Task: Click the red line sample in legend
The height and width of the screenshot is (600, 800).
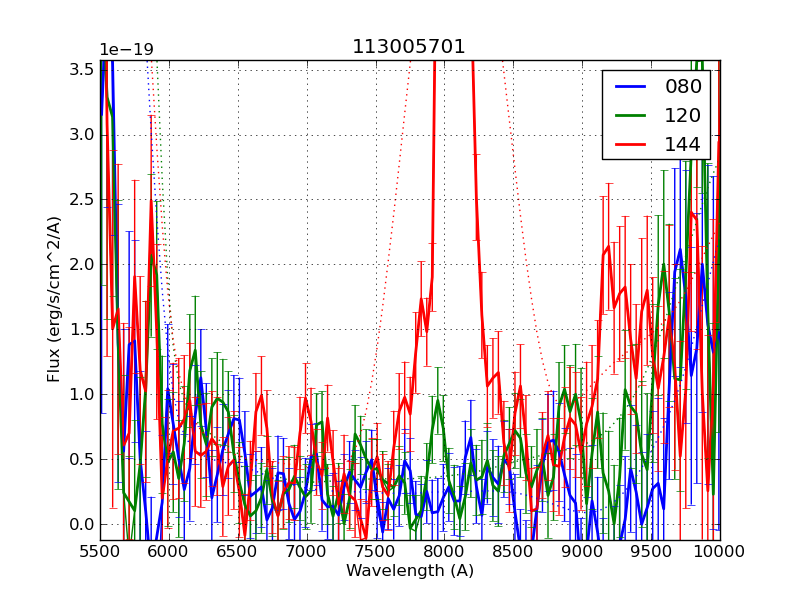Action: [x=630, y=145]
